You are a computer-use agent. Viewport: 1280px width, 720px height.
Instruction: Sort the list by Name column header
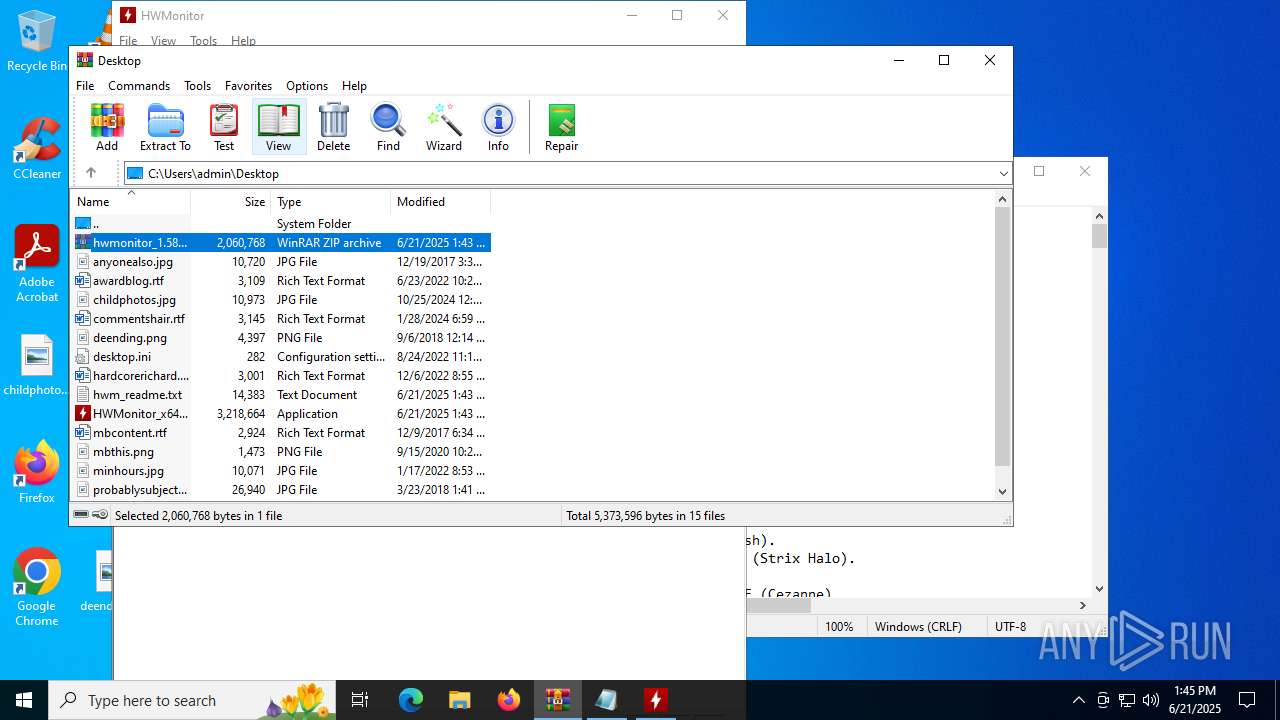coord(130,202)
